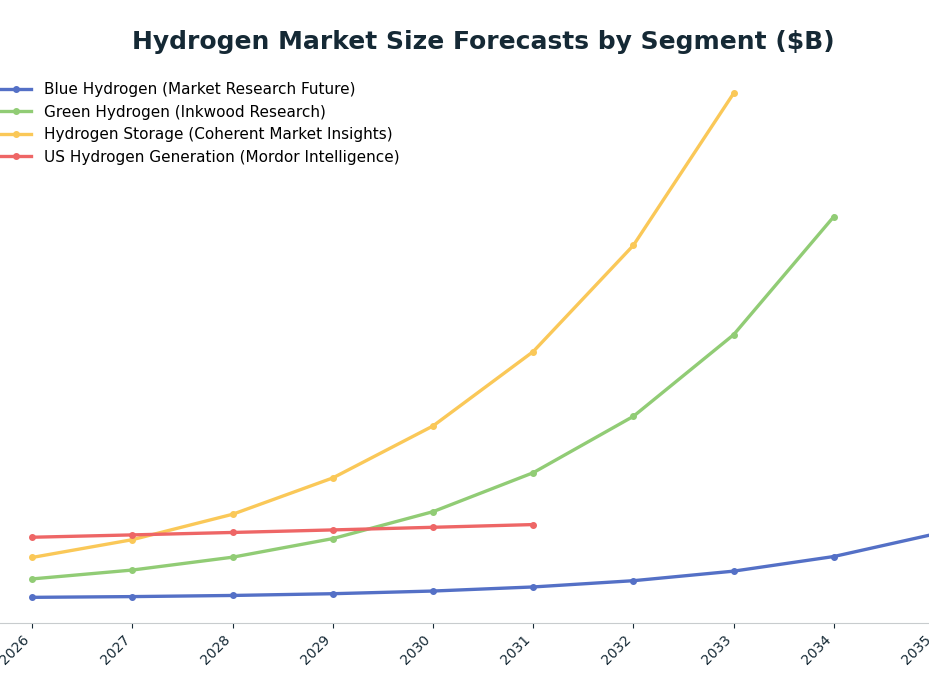Select the 'Blue Hydrogen (Market Research Future)' legend label
929x697 pixels.
pos(200,89)
